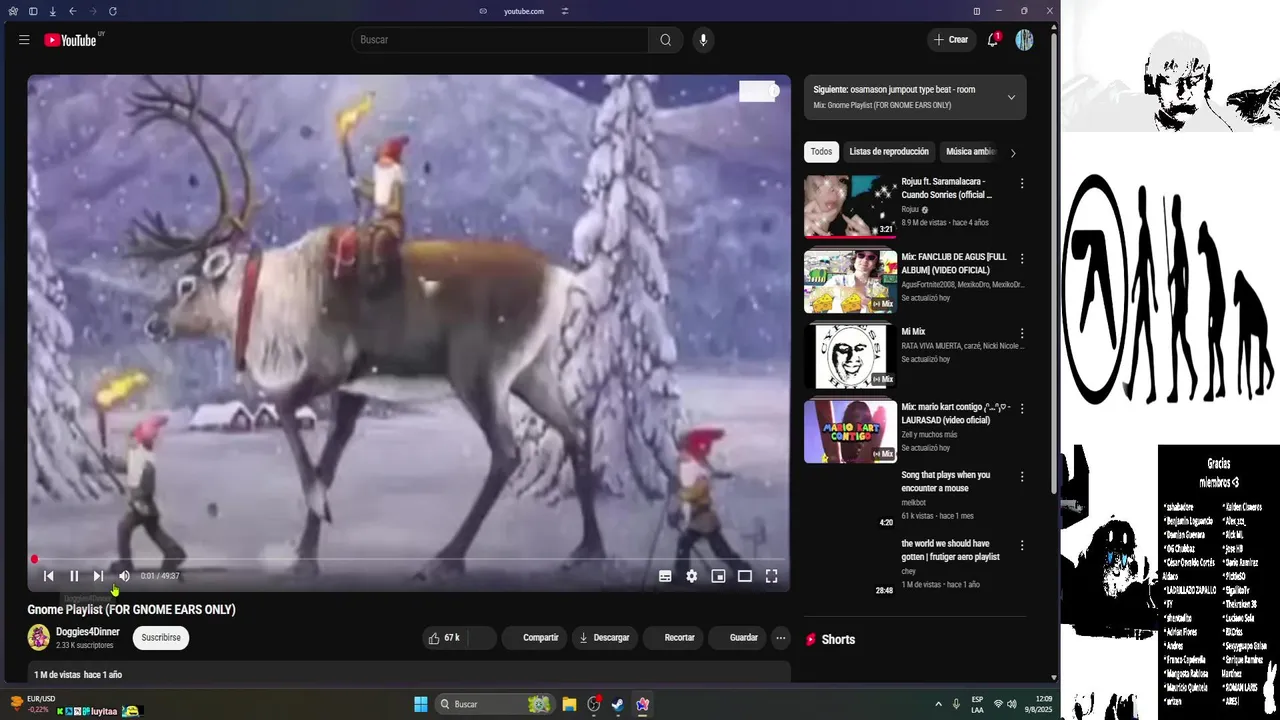The width and height of the screenshot is (1280, 720).
Task: Go forward with browser forward arrow
Action: click(93, 11)
